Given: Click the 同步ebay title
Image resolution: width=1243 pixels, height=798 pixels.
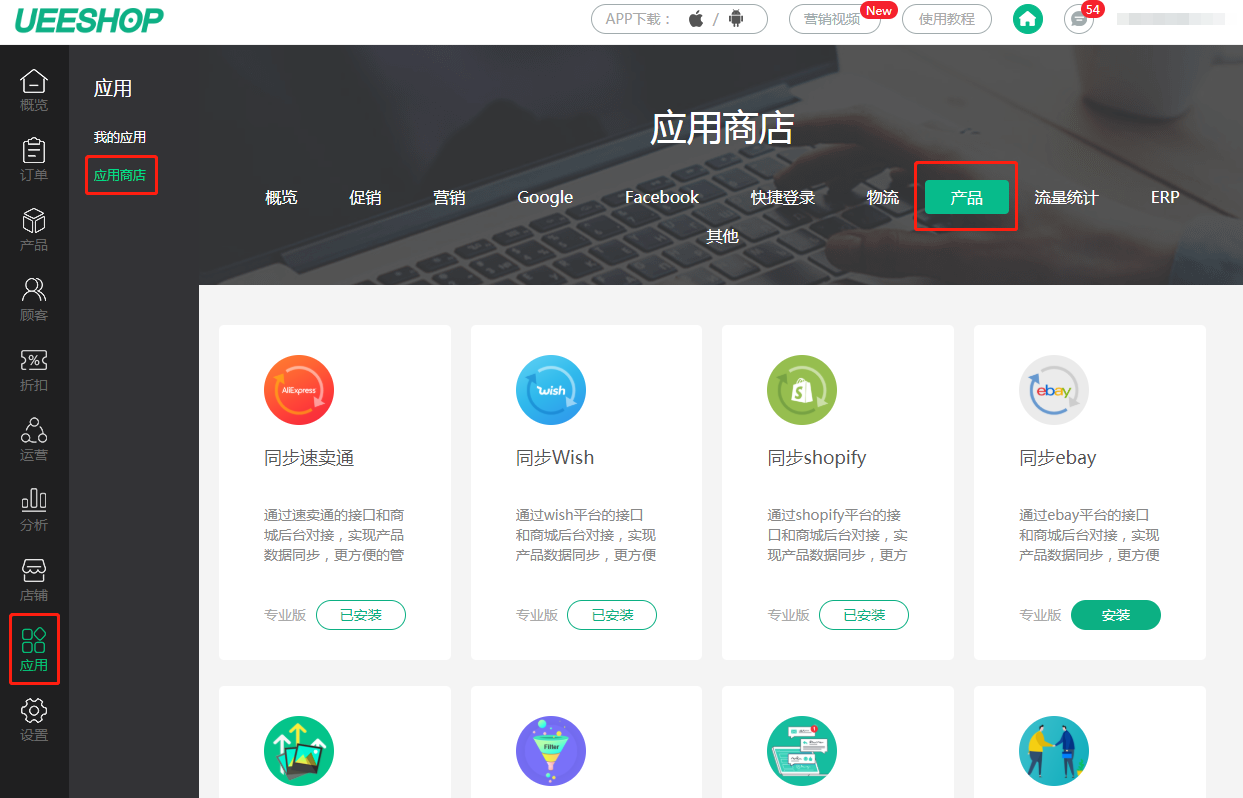Looking at the screenshot, I should (1058, 458).
